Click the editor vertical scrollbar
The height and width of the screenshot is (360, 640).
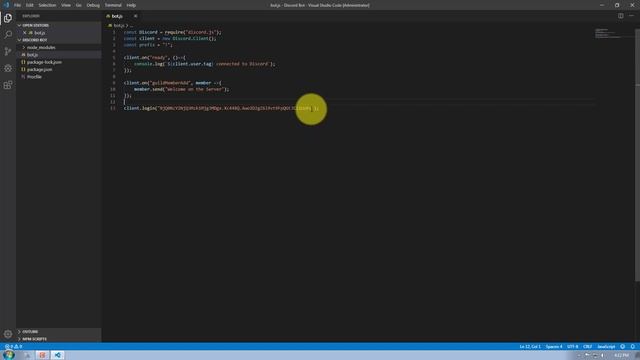[x=637, y=155]
